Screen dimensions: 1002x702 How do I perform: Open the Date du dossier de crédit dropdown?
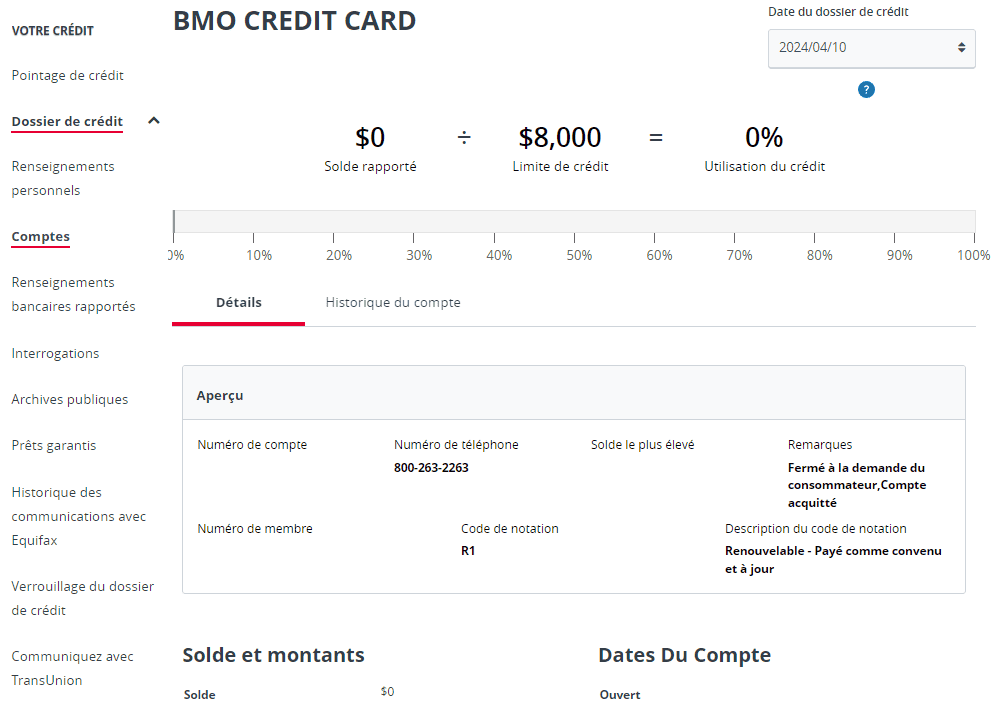871,48
